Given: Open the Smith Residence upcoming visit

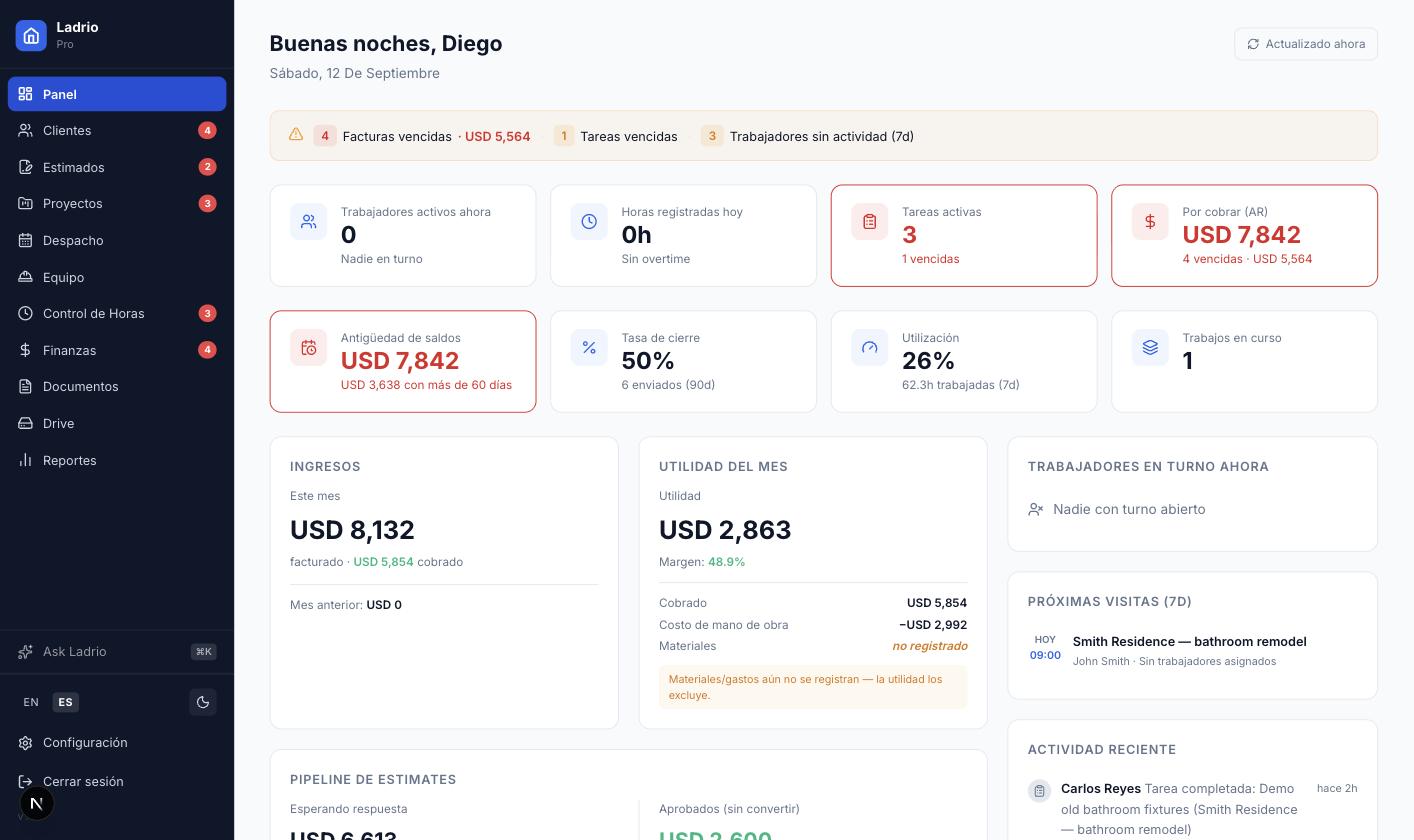Looking at the screenshot, I should click(x=1192, y=650).
